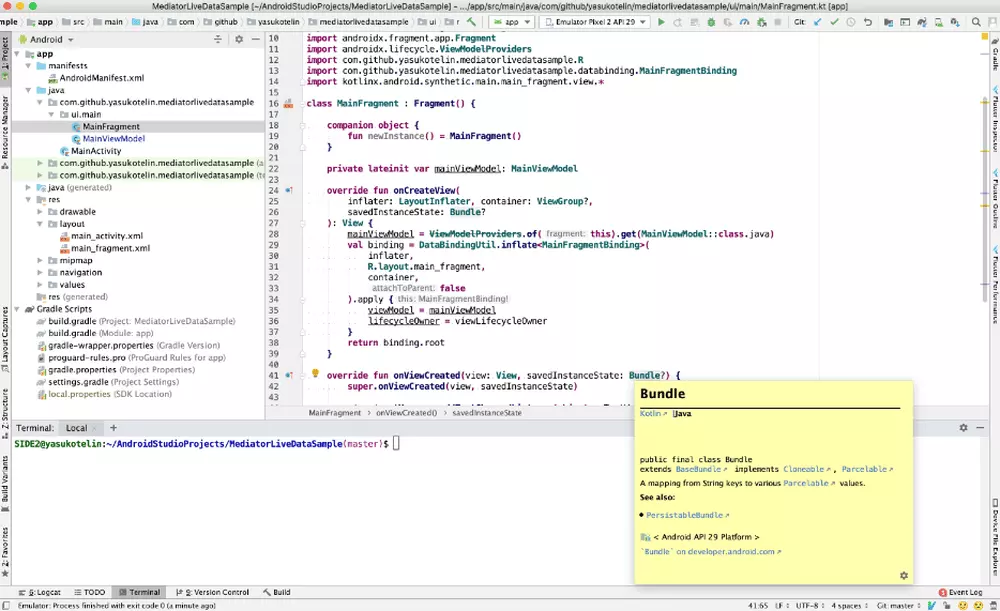Open the BaseBundle link in documentation
Screen dimensions: 1000x611
point(700,469)
